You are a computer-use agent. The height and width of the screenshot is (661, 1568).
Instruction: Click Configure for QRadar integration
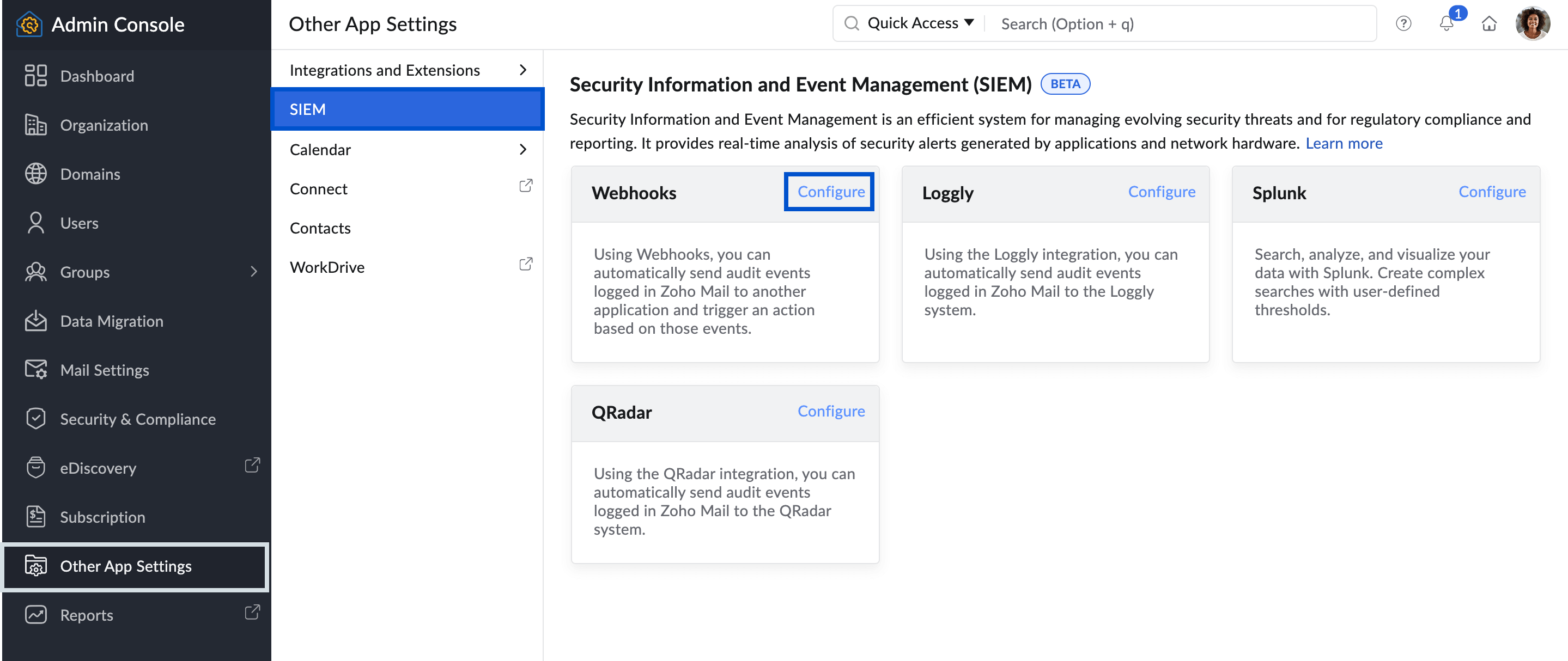pyautogui.click(x=831, y=409)
